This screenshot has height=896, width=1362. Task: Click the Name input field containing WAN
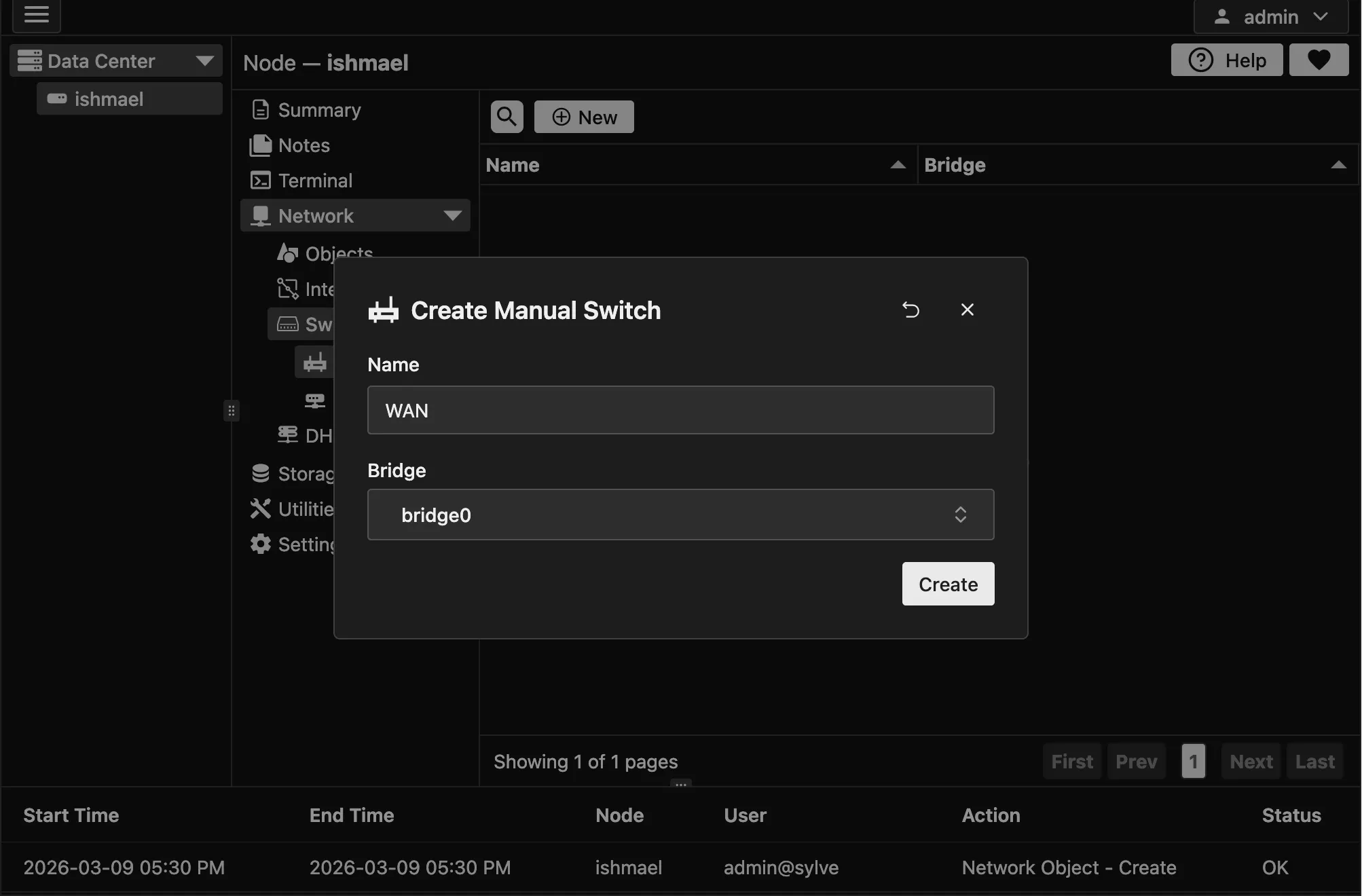click(680, 410)
